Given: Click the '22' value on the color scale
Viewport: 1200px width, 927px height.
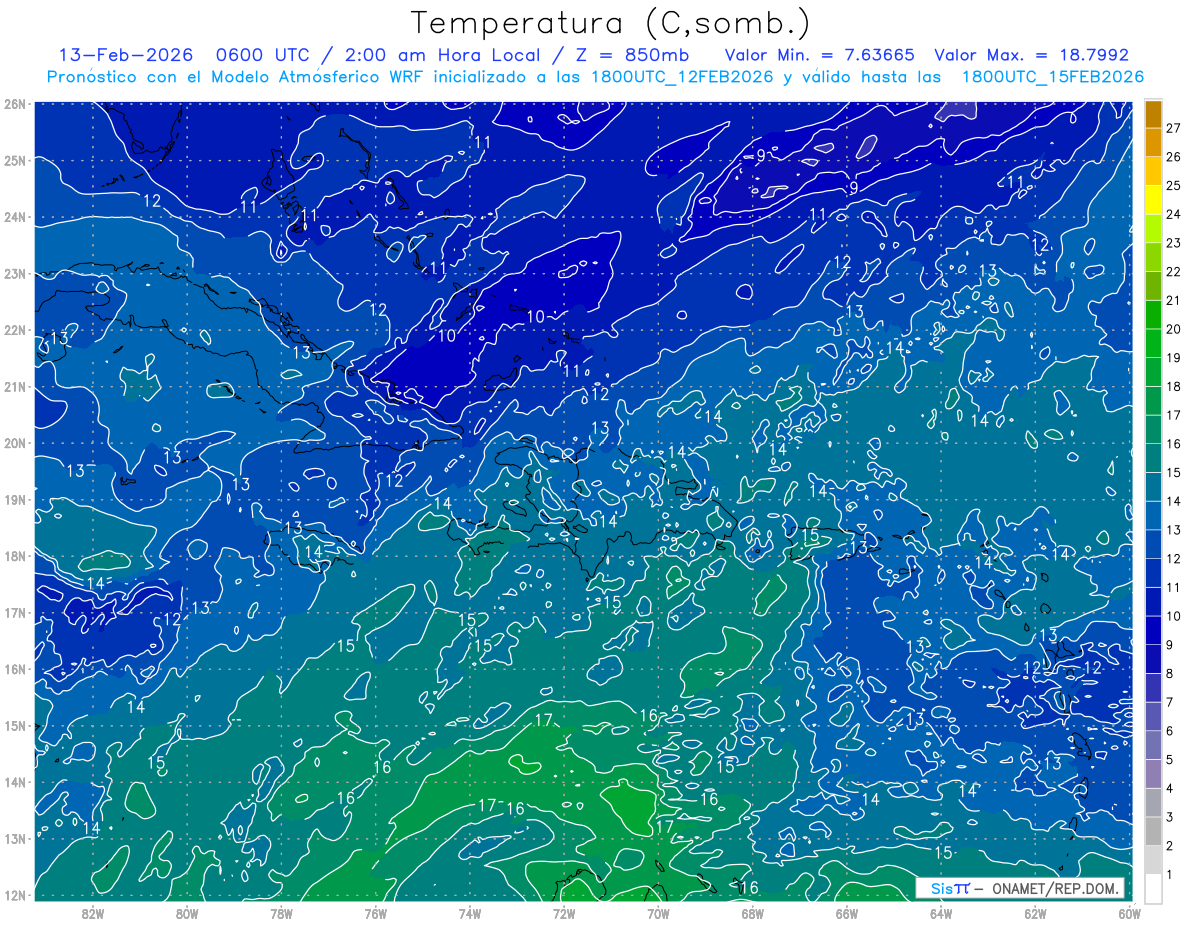Looking at the screenshot, I should [1174, 272].
